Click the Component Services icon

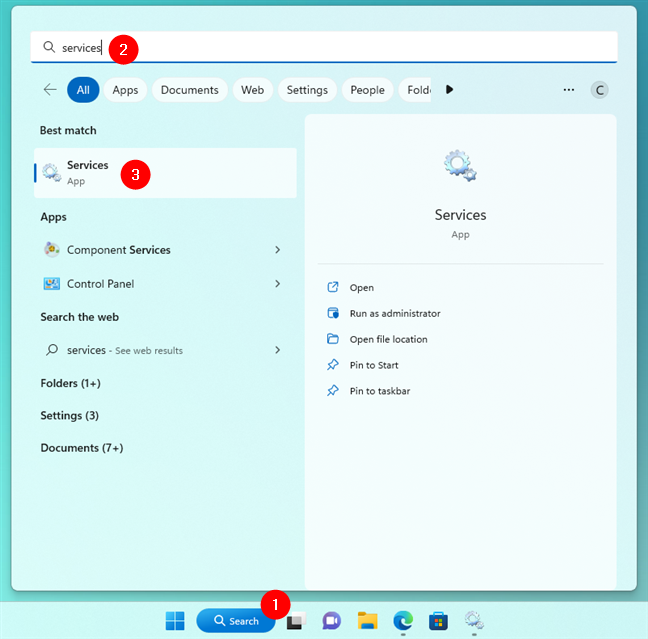point(52,250)
